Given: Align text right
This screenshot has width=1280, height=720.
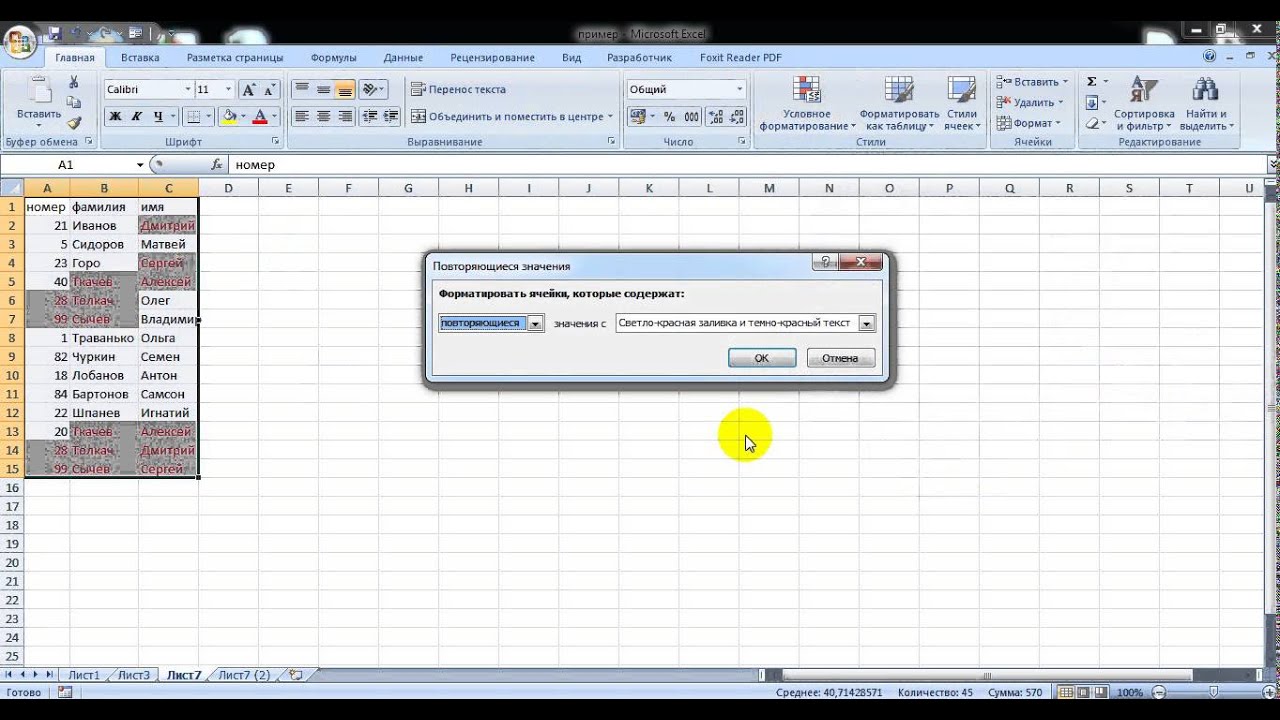Looking at the screenshot, I should (x=345, y=117).
